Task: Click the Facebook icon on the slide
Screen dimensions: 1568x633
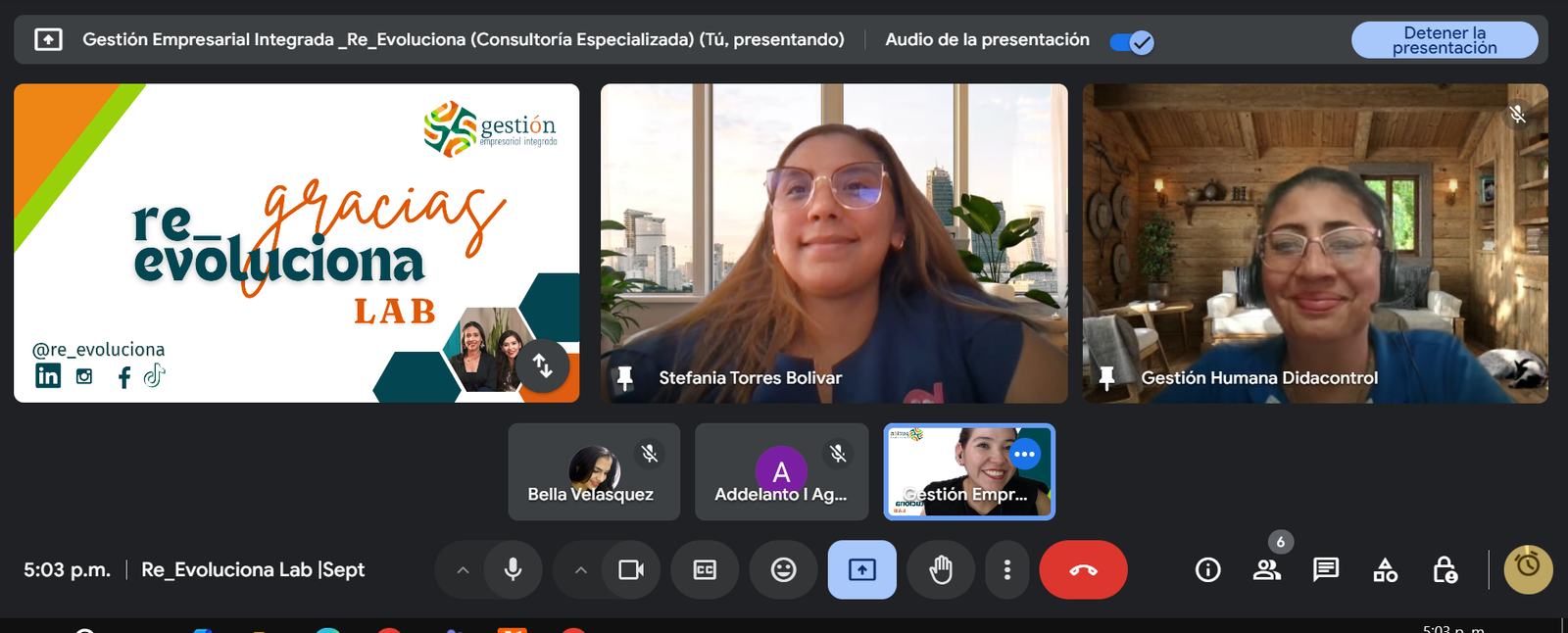Action: (124, 377)
